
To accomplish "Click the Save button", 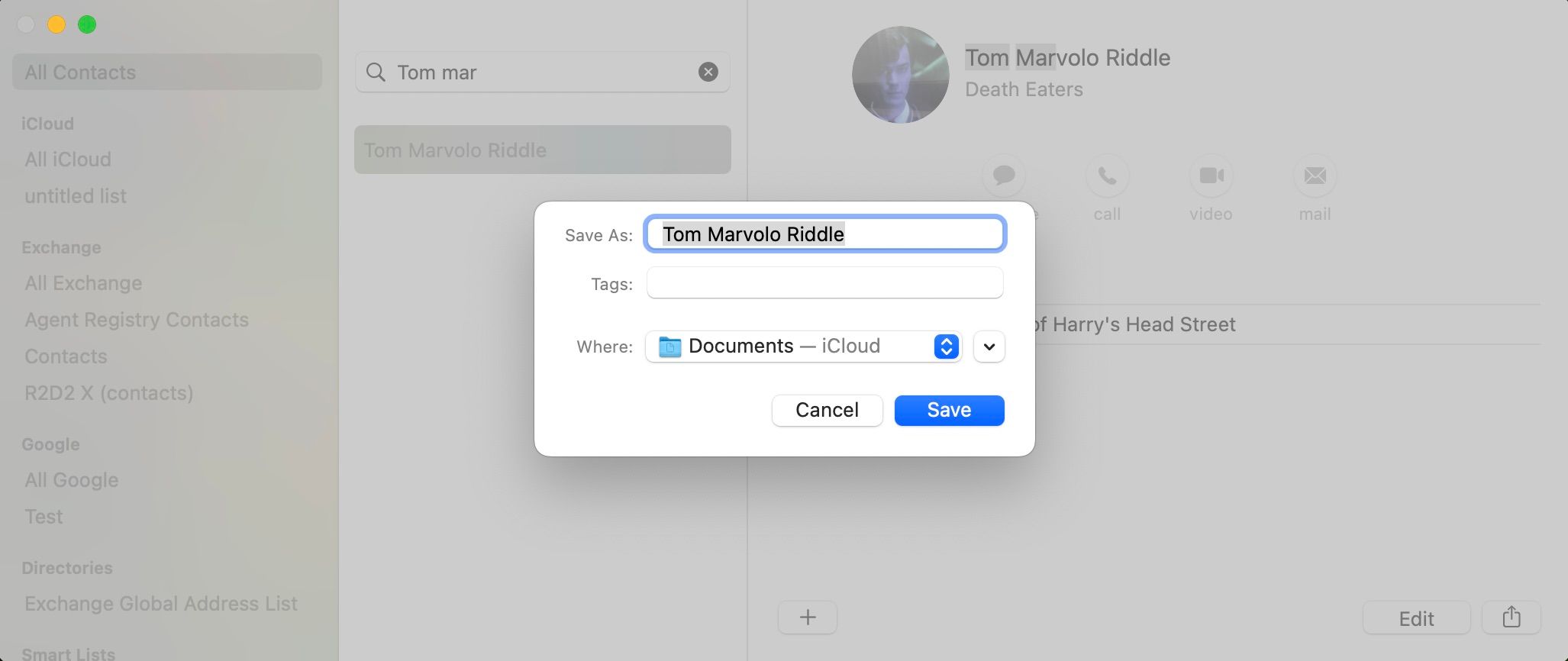I will click(x=949, y=410).
